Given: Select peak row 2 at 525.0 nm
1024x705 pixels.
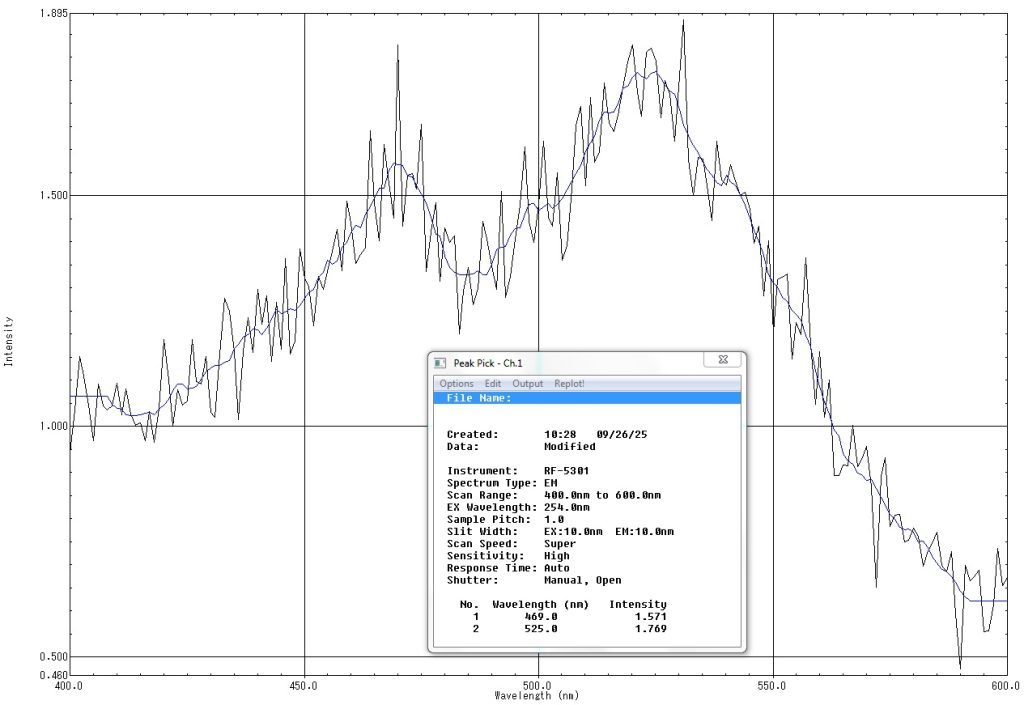Looking at the screenshot, I should (x=563, y=629).
